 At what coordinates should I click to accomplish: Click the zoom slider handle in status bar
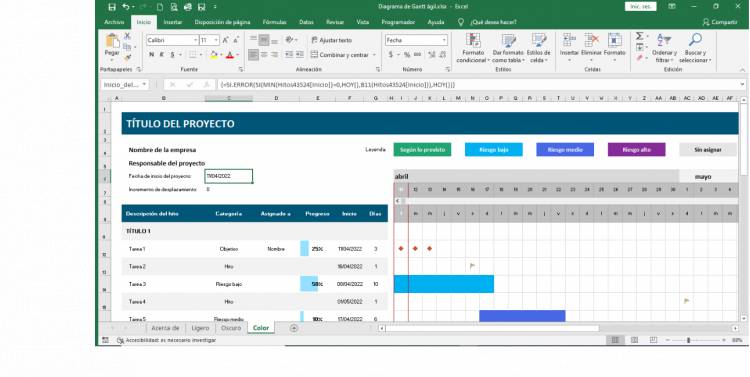pyautogui.click(x=688, y=340)
